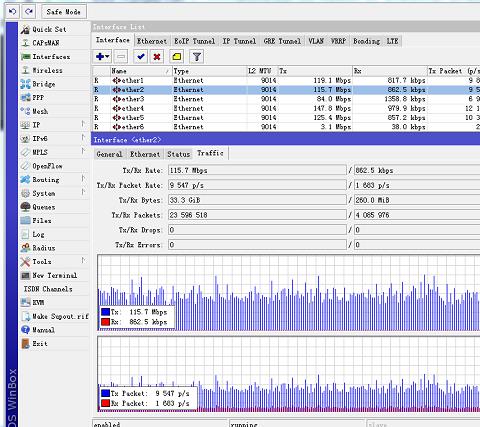Screen dimensions: 480x427
Task: Sort by Type column header
Action: click(209, 71)
